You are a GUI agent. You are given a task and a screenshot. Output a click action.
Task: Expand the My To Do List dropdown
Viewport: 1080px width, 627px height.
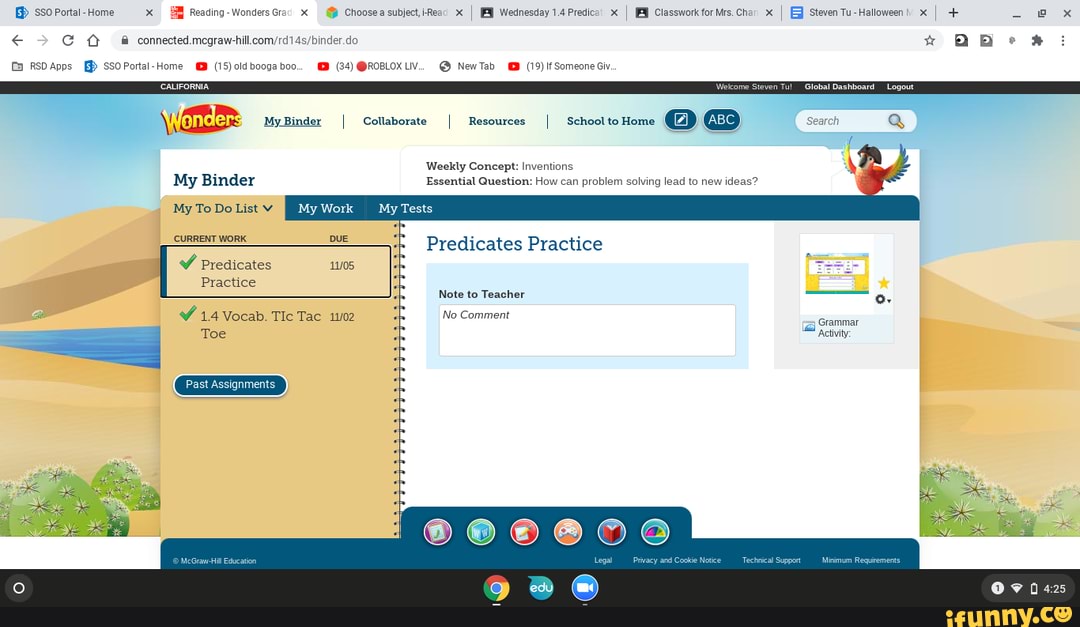(223, 208)
